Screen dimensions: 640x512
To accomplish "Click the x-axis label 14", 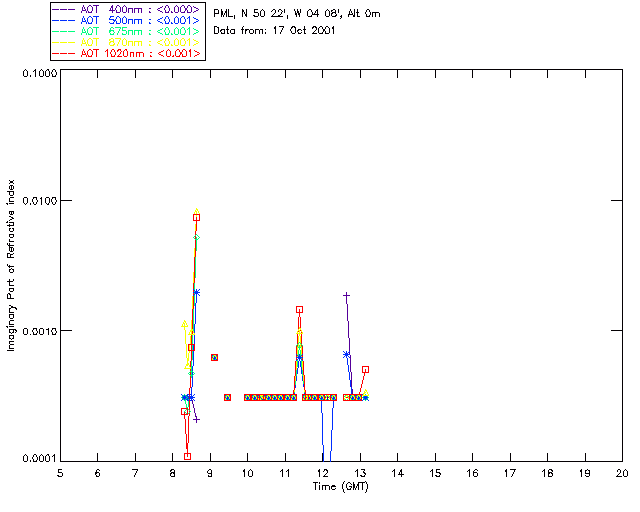I will [x=398, y=473].
